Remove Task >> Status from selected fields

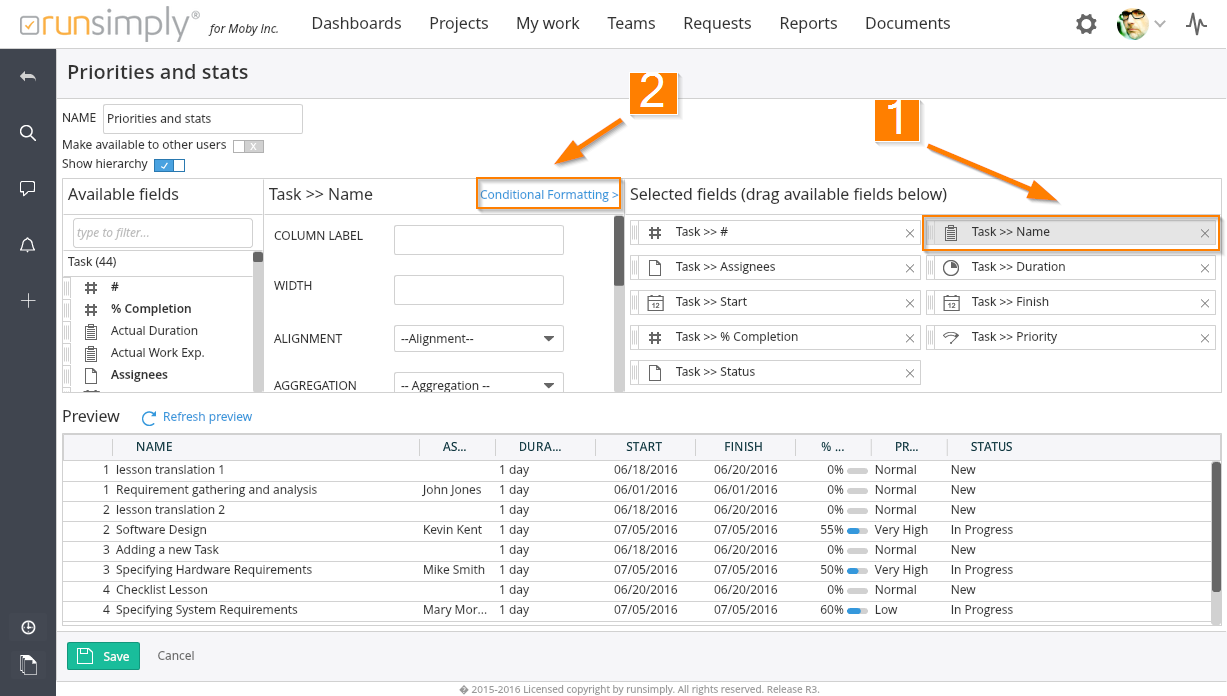pyautogui.click(x=909, y=373)
